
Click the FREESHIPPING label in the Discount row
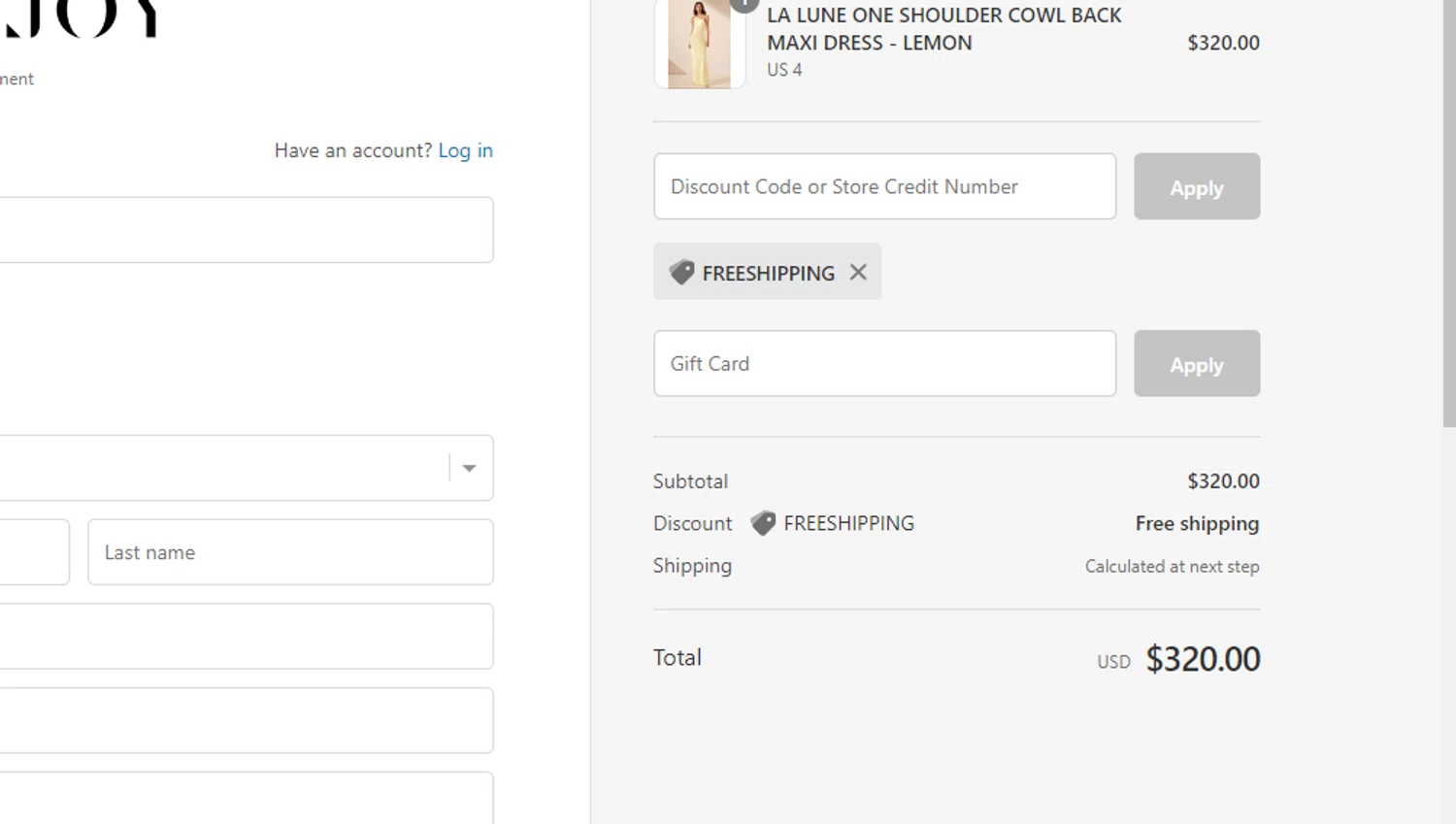pyautogui.click(x=848, y=523)
